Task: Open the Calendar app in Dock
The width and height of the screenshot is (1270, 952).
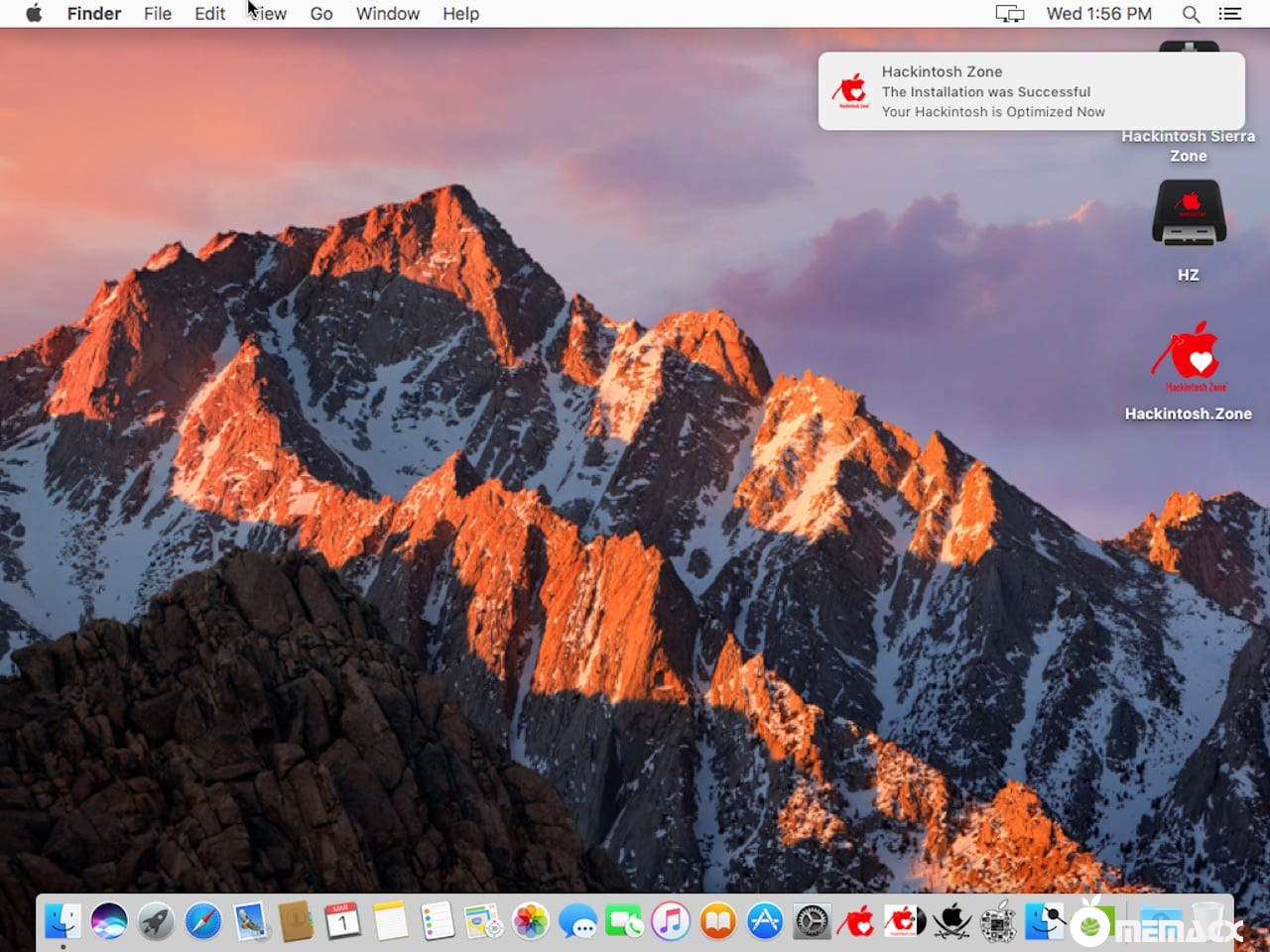Action: click(342, 921)
